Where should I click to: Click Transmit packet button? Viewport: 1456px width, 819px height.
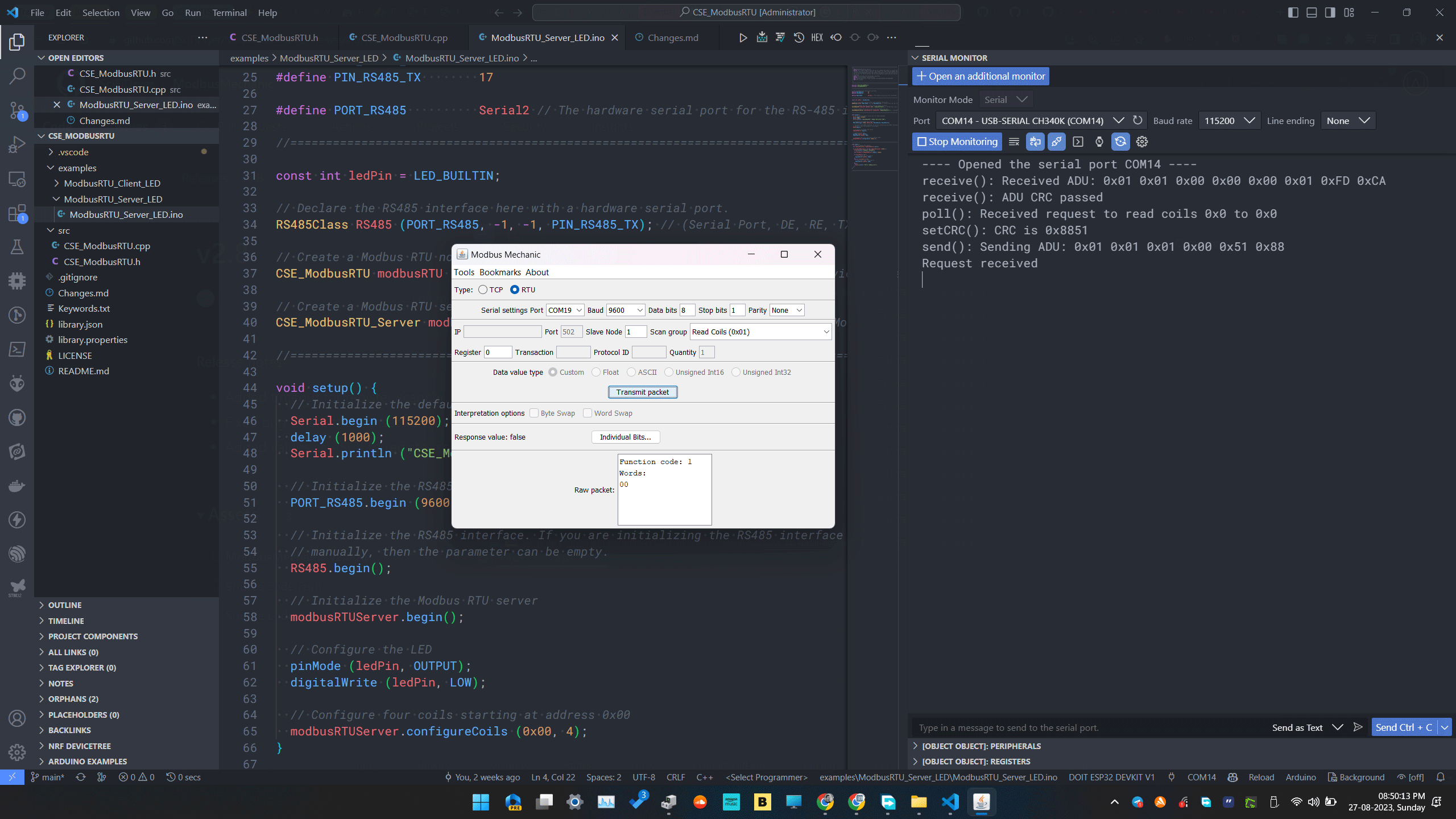pos(643,392)
